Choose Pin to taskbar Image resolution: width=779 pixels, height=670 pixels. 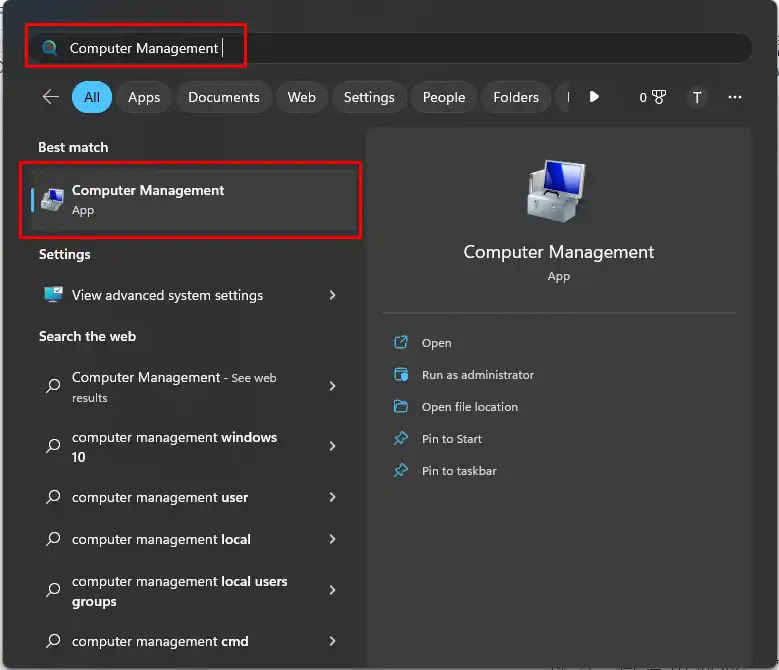459,471
